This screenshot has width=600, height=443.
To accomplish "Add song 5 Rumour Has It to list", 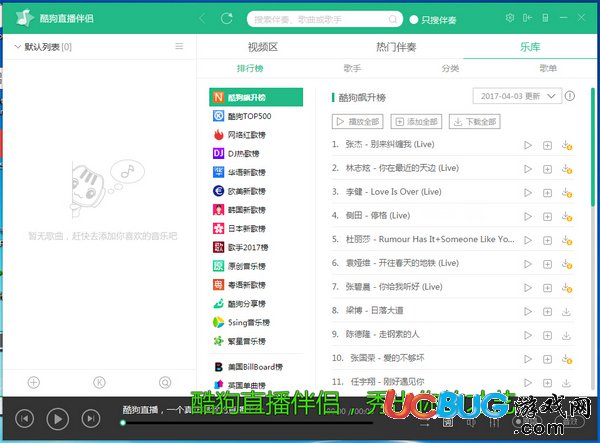I will pyautogui.click(x=548, y=240).
